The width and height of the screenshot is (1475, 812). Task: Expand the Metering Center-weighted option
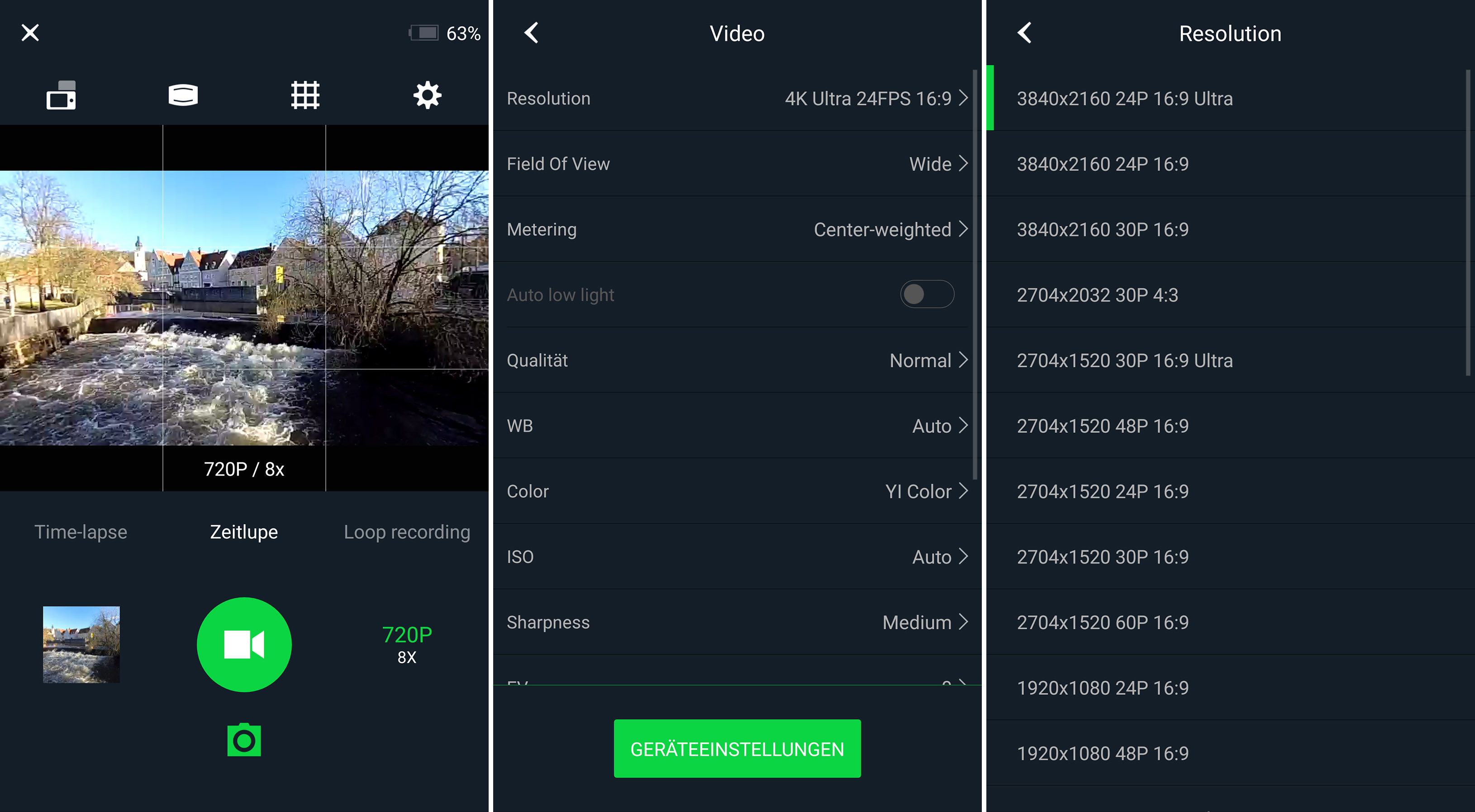click(736, 230)
